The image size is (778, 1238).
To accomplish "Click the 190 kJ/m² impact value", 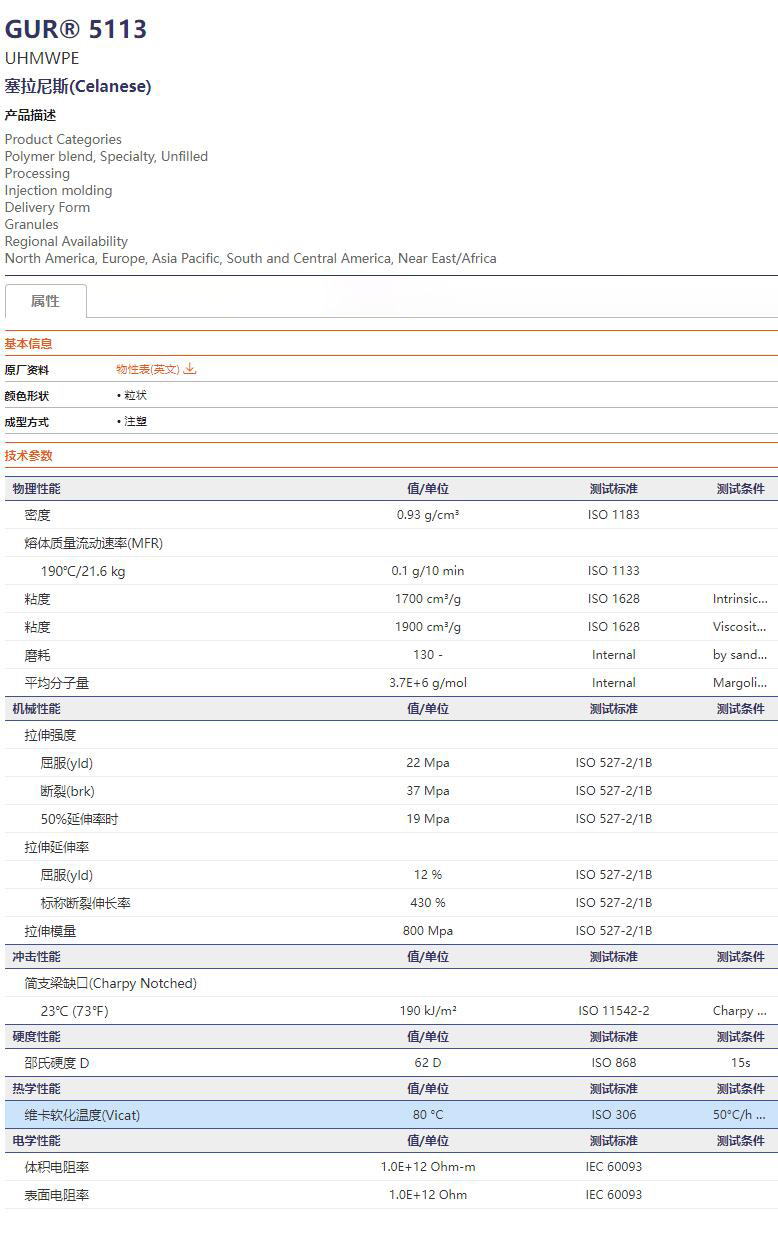I will coord(428,1011).
